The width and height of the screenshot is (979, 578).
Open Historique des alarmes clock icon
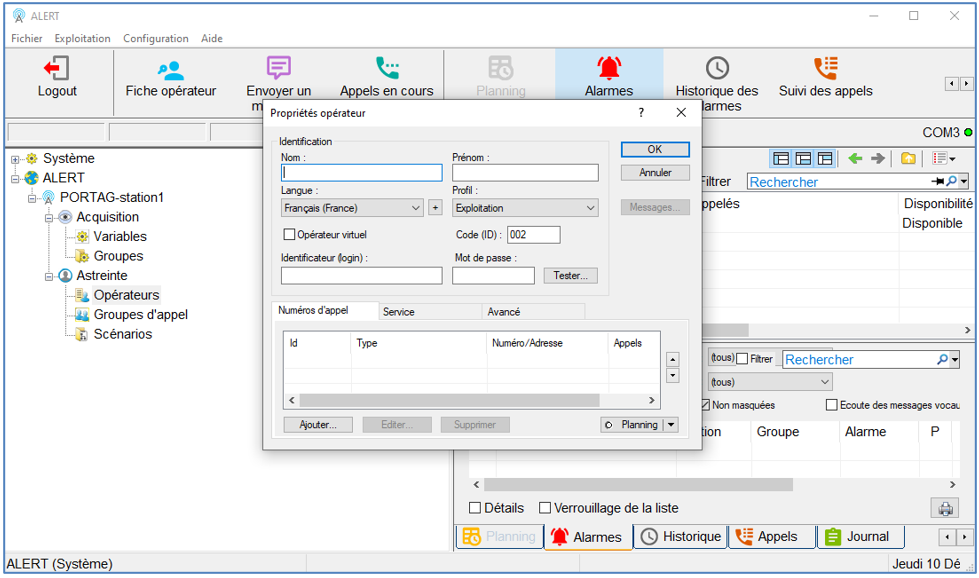(x=717, y=68)
